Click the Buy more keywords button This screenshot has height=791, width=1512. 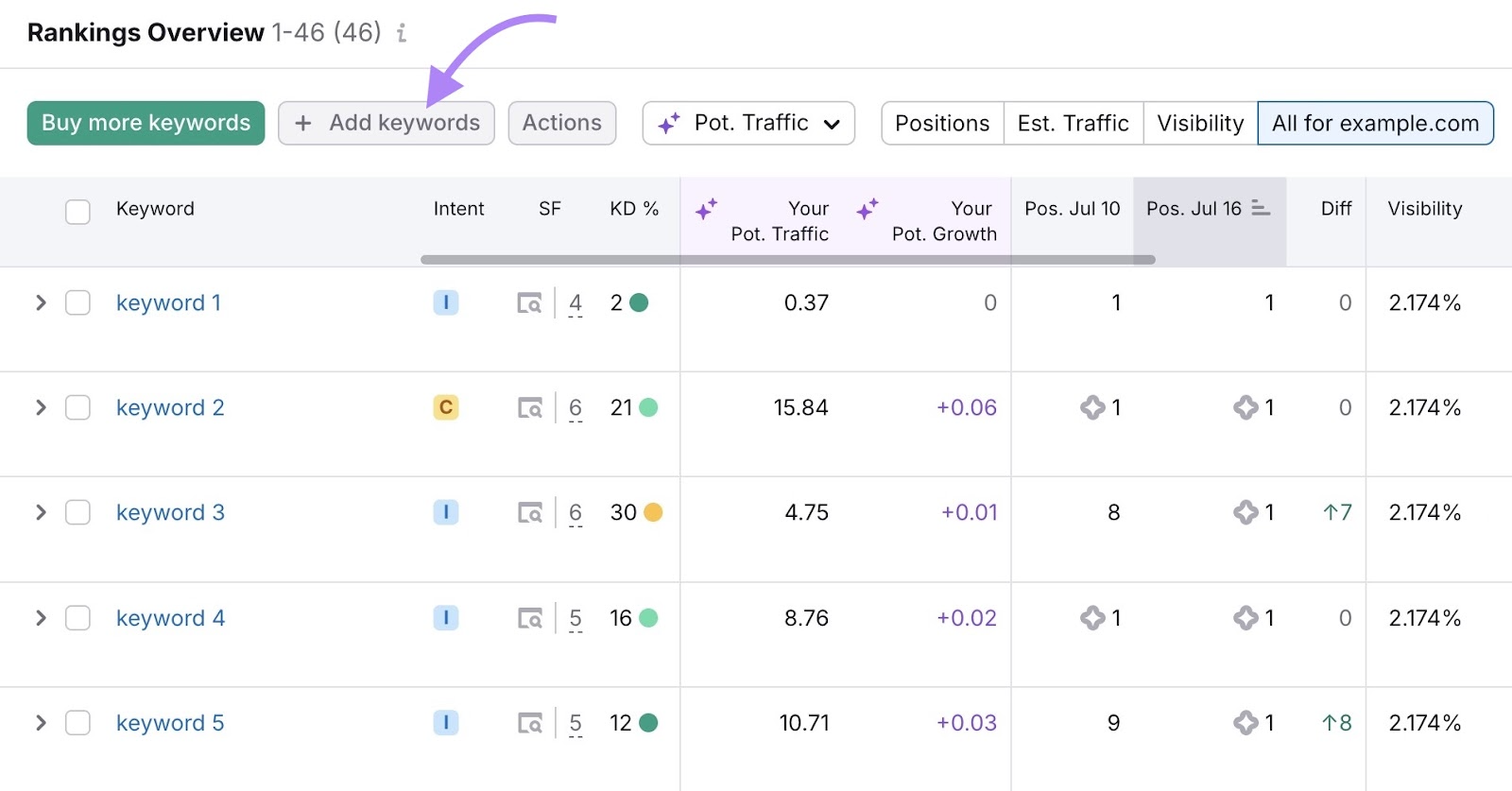pos(146,124)
